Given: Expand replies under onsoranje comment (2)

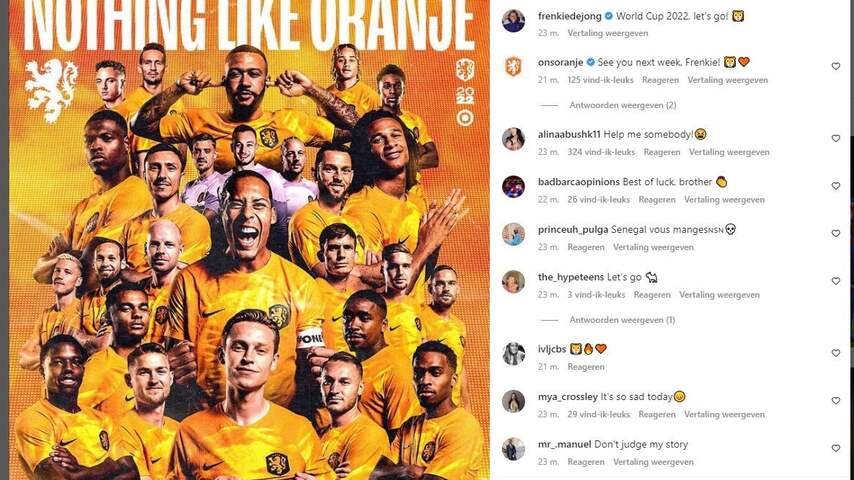Looking at the screenshot, I should pyautogui.click(x=623, y=105).
